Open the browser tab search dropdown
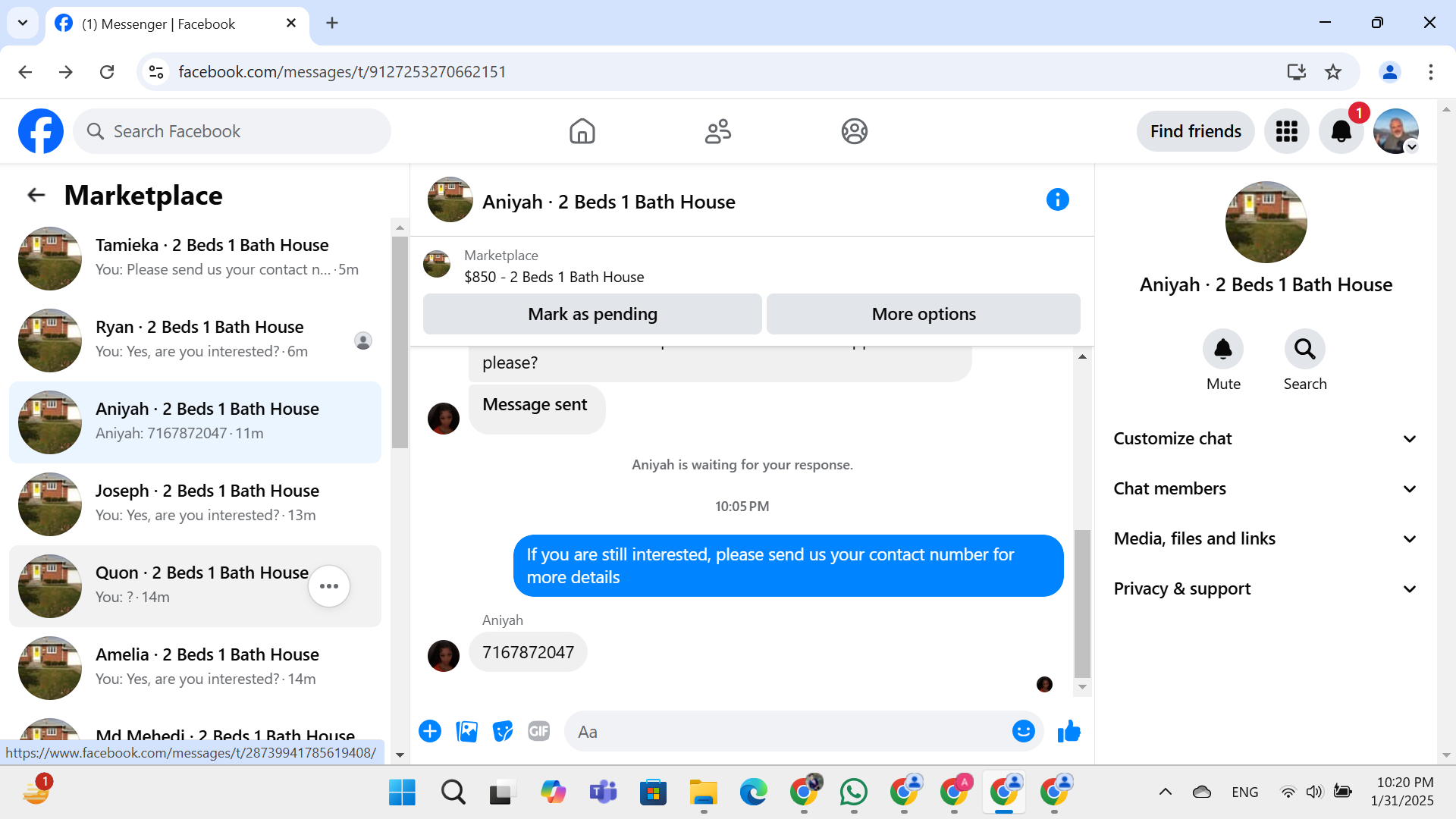Viewport: 1456px width, 819px height. click(23, 23)
